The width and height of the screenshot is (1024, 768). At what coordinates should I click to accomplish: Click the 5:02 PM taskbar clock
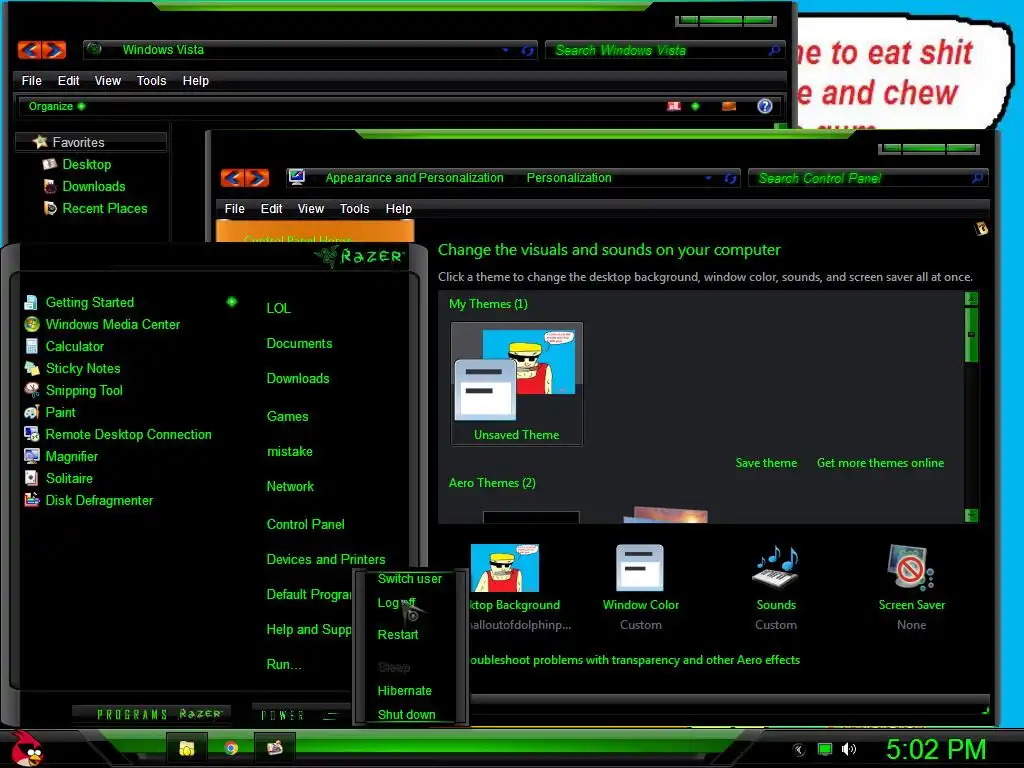pyautogui.click(x=936, y=749)
